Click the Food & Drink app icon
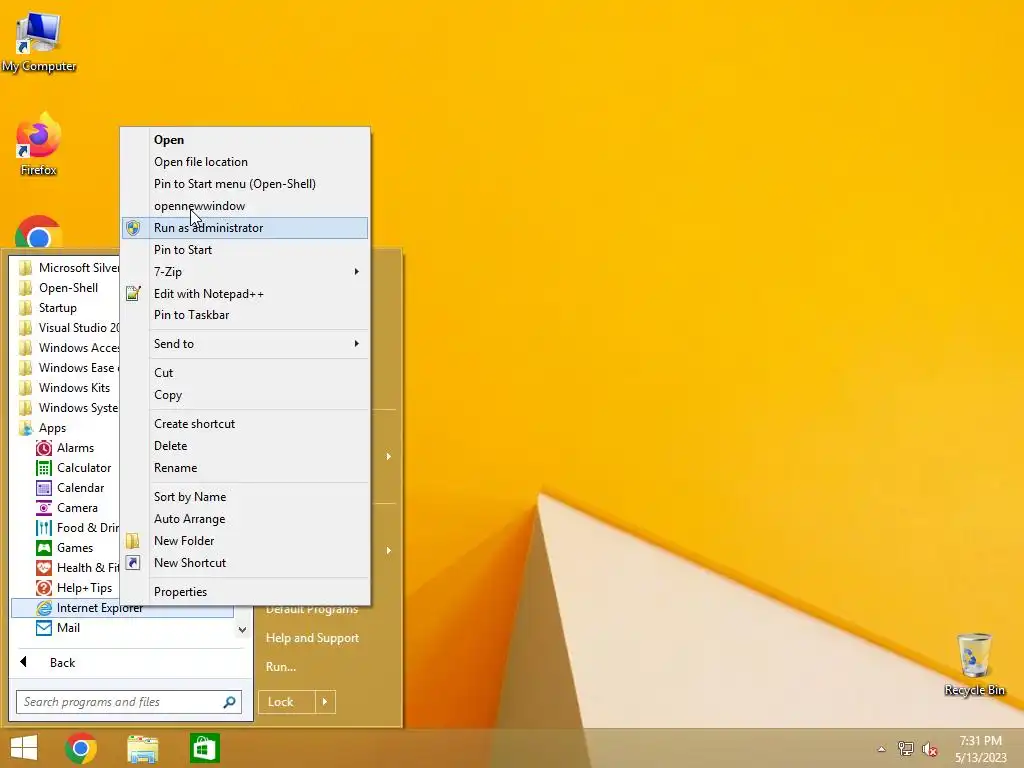Image resolution: width=1024 pixels, height=768 pixels. click(44, 528)
